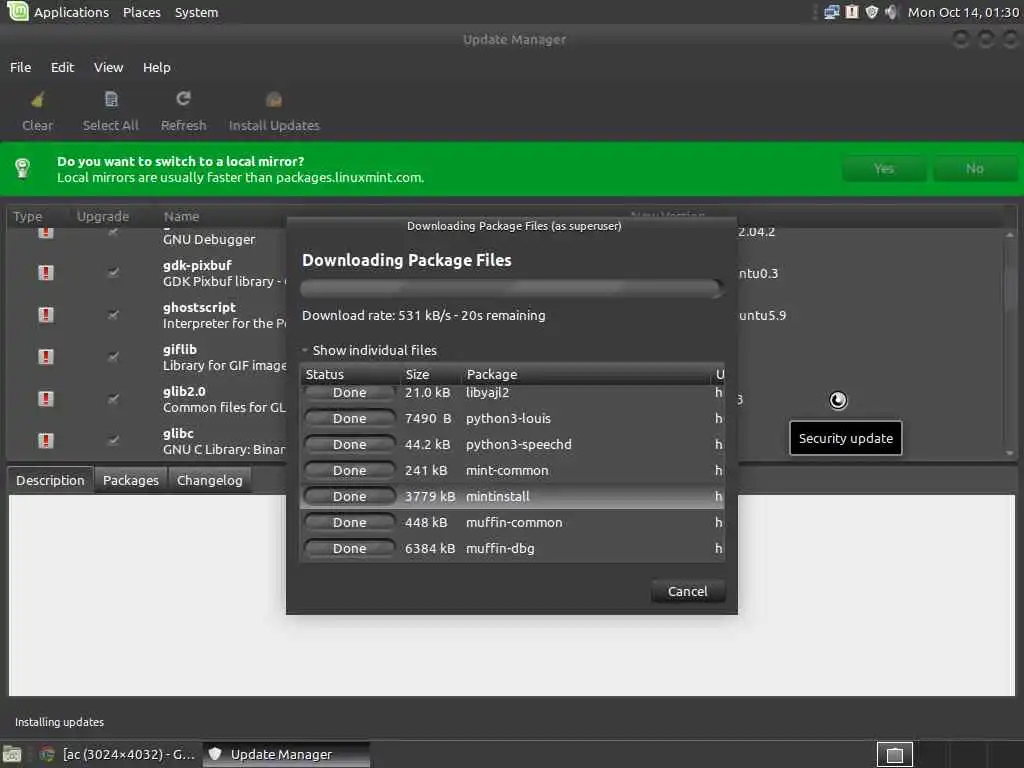Click the lightbulb icon in the mirror banner
Viewport: 1024px width, 768px height.
point(23,168)
